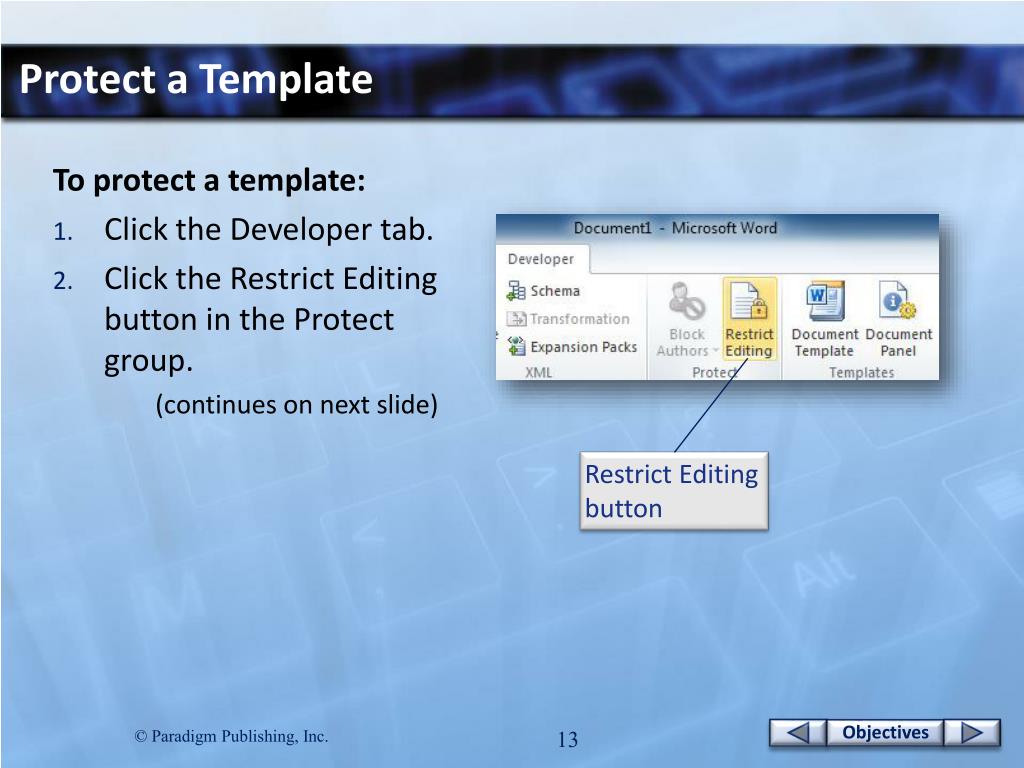Click the Templates group label

[861, 372]
